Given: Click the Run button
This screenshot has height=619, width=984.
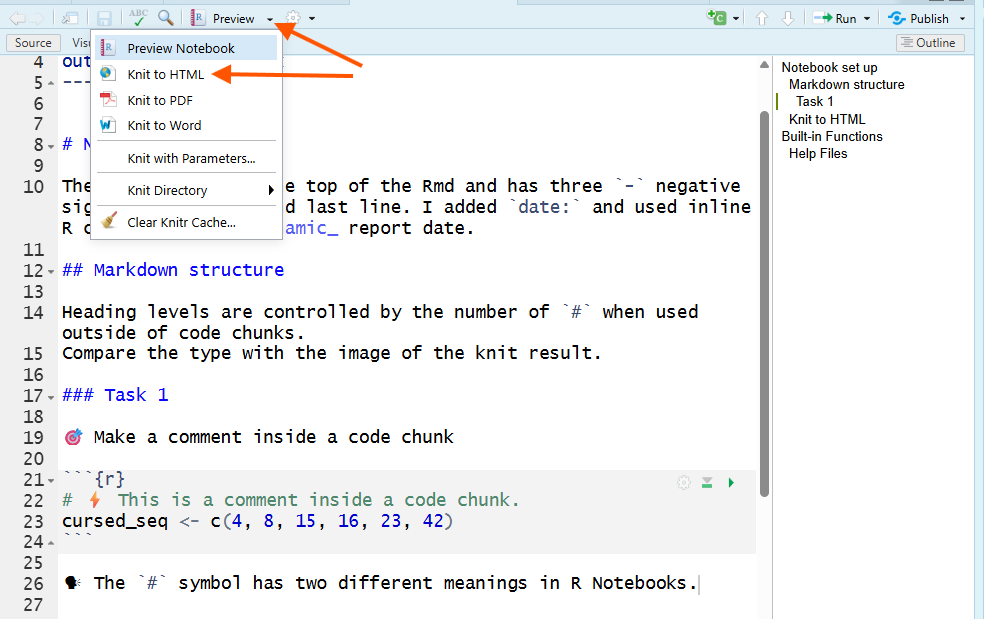Looking at the screenshot, I should click(x=835, y=18).
